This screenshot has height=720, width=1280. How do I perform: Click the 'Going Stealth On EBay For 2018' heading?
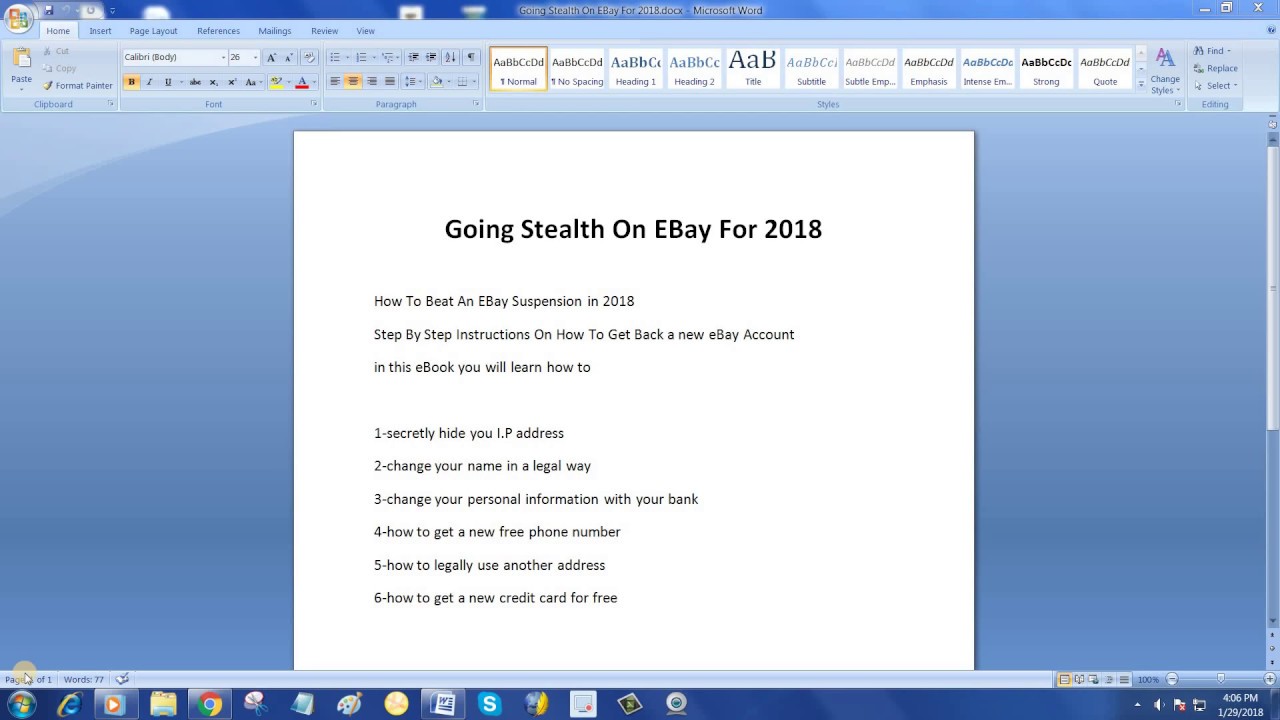click(633, 229)
